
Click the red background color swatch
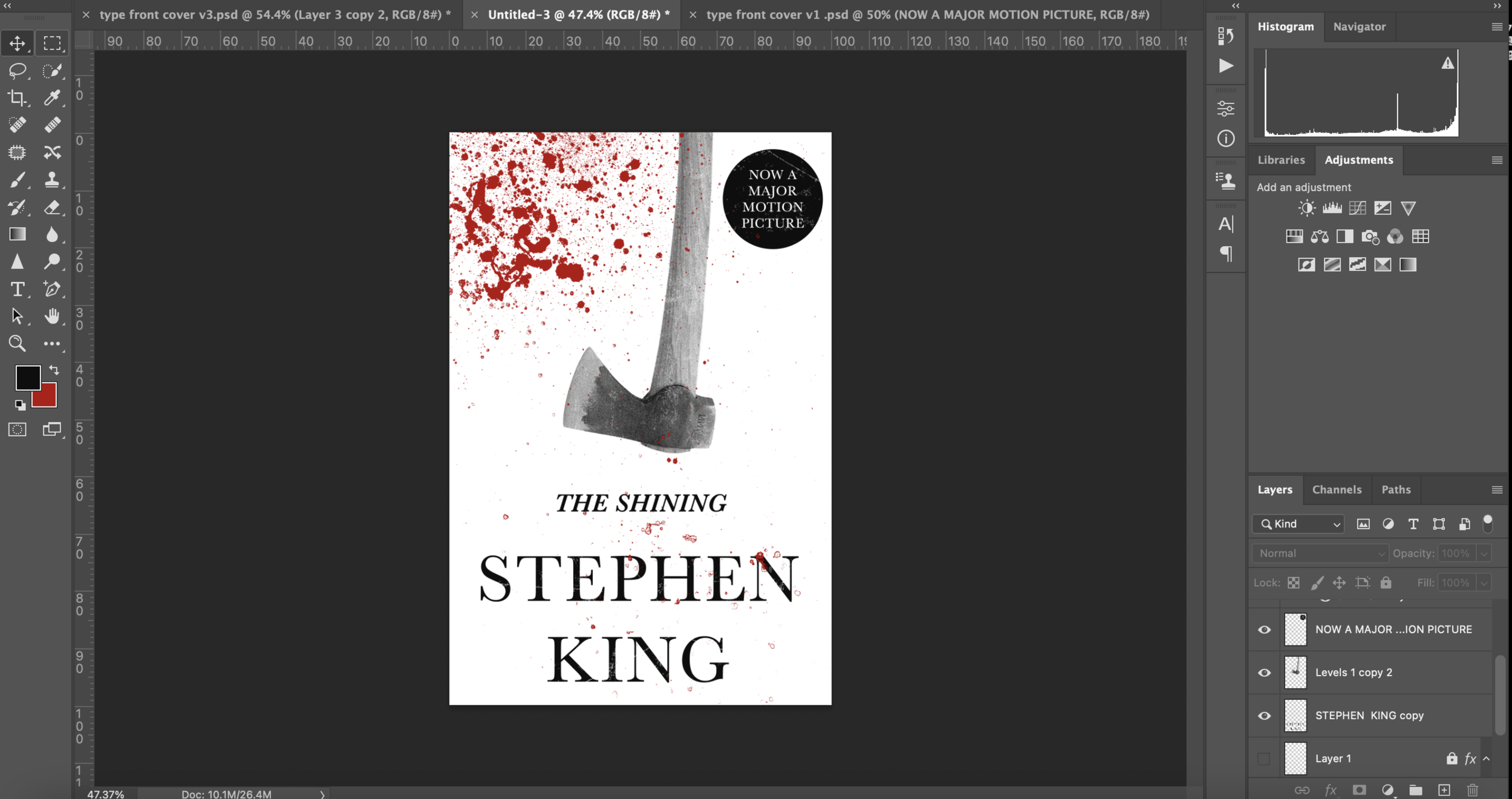(48, 399)
